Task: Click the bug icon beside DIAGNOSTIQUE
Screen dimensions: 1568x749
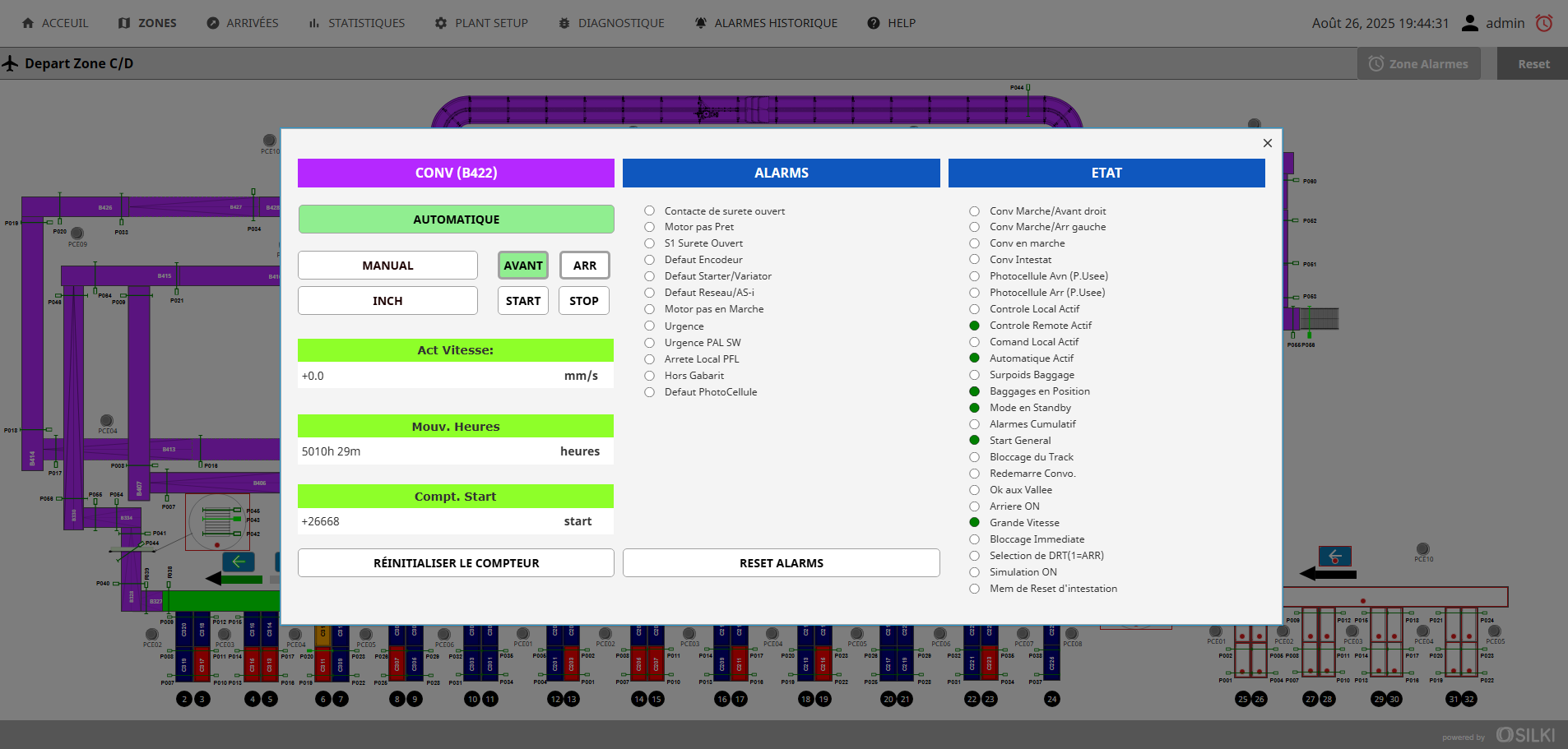Action: (564, 23)
